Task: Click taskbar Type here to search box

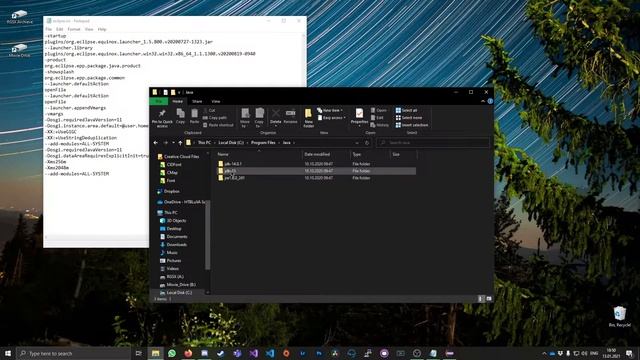Action: tap(73, 353)
